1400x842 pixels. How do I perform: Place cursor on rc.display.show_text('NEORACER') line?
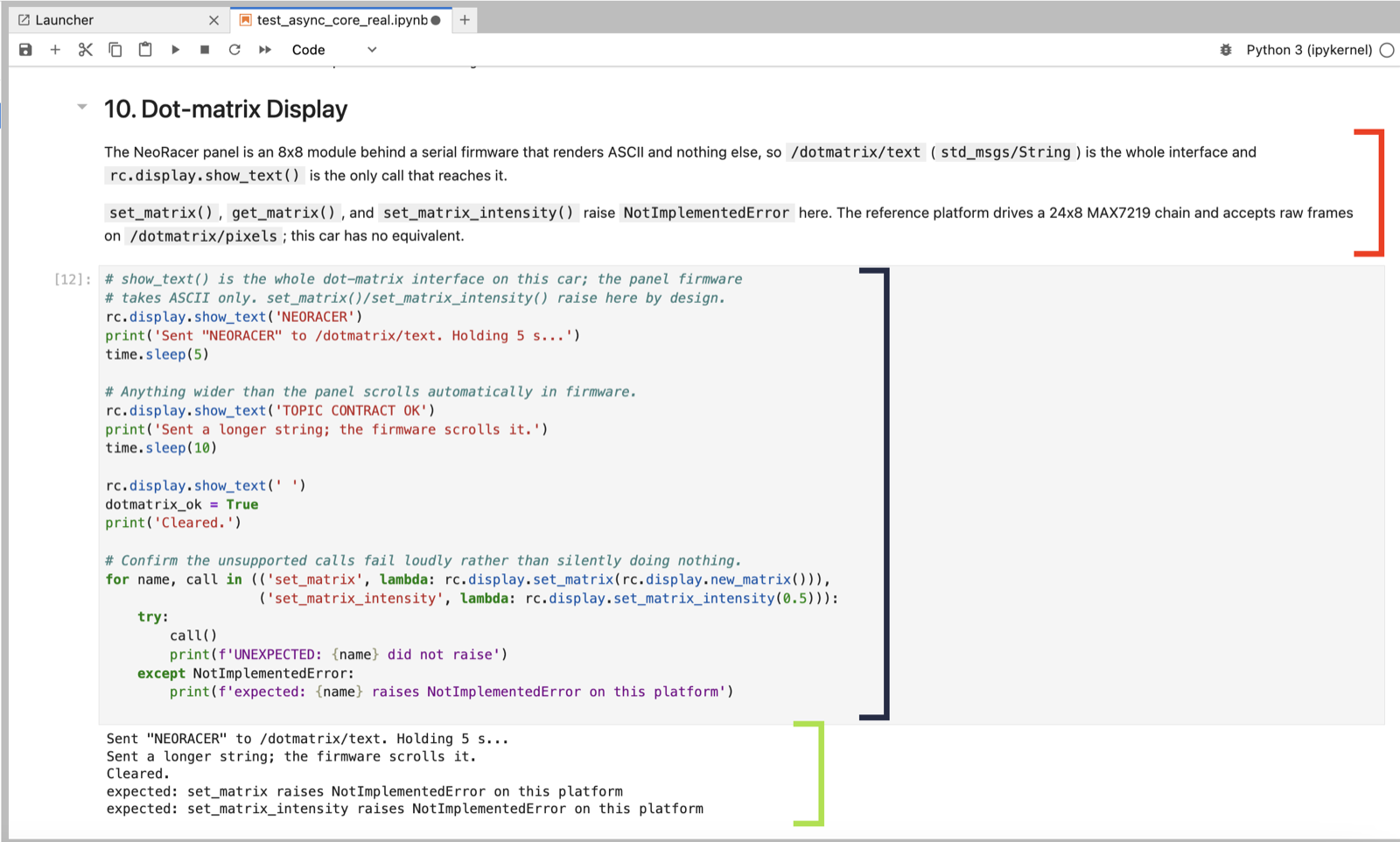coord(234,317)
